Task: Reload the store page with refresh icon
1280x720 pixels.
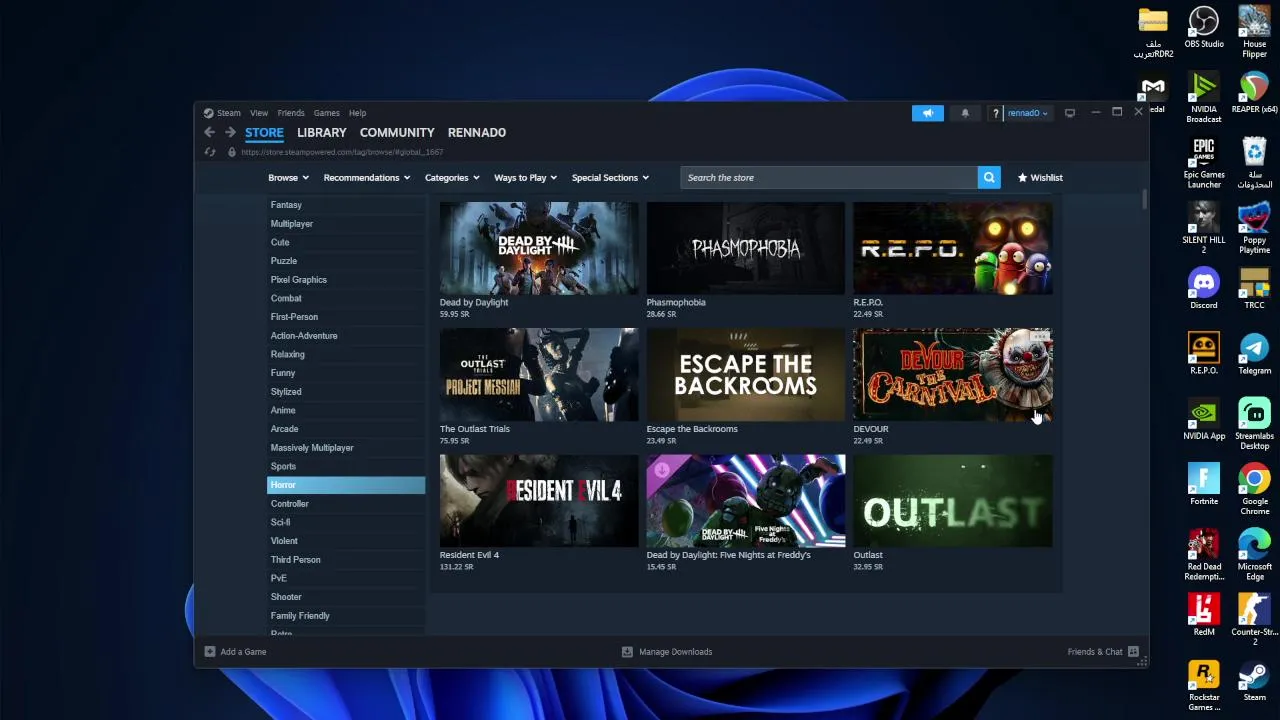Action: click(x=210, y=152)
